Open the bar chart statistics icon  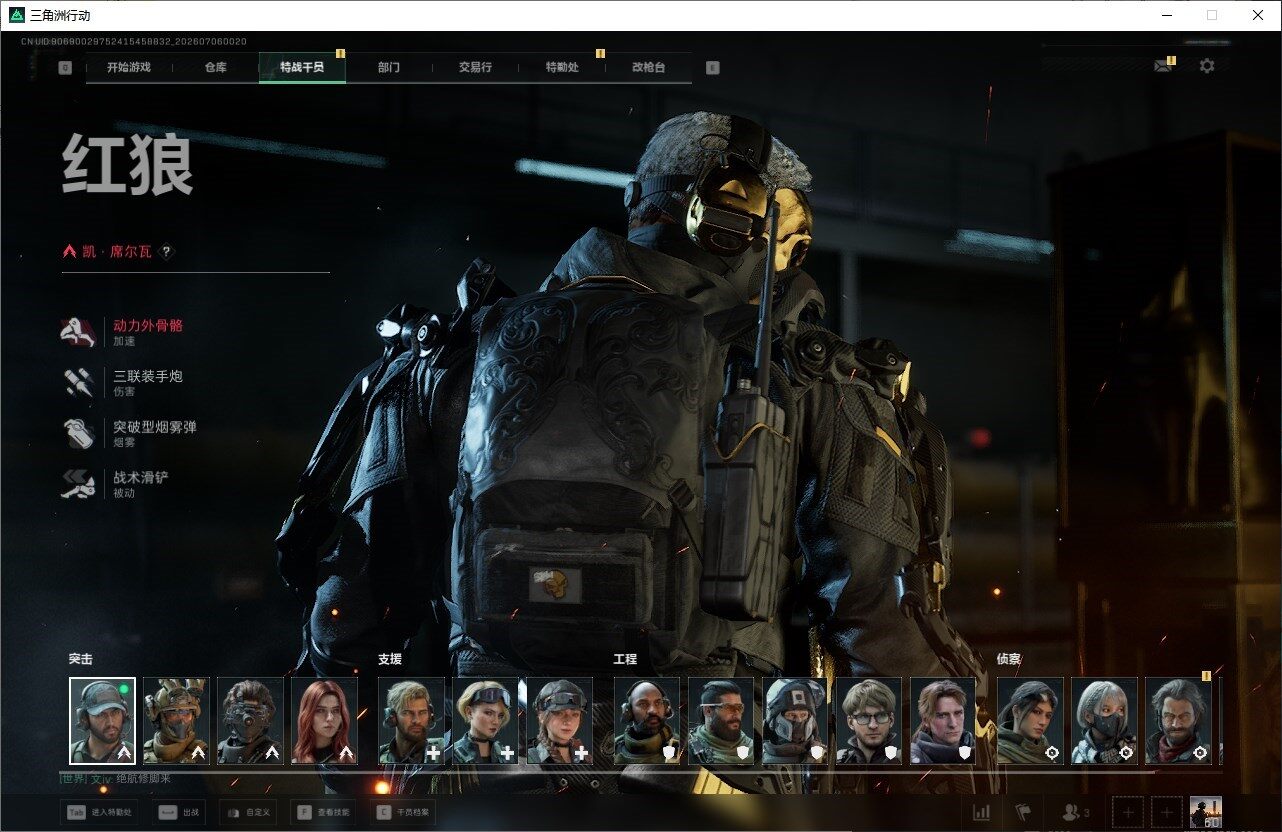coord(982,812)
